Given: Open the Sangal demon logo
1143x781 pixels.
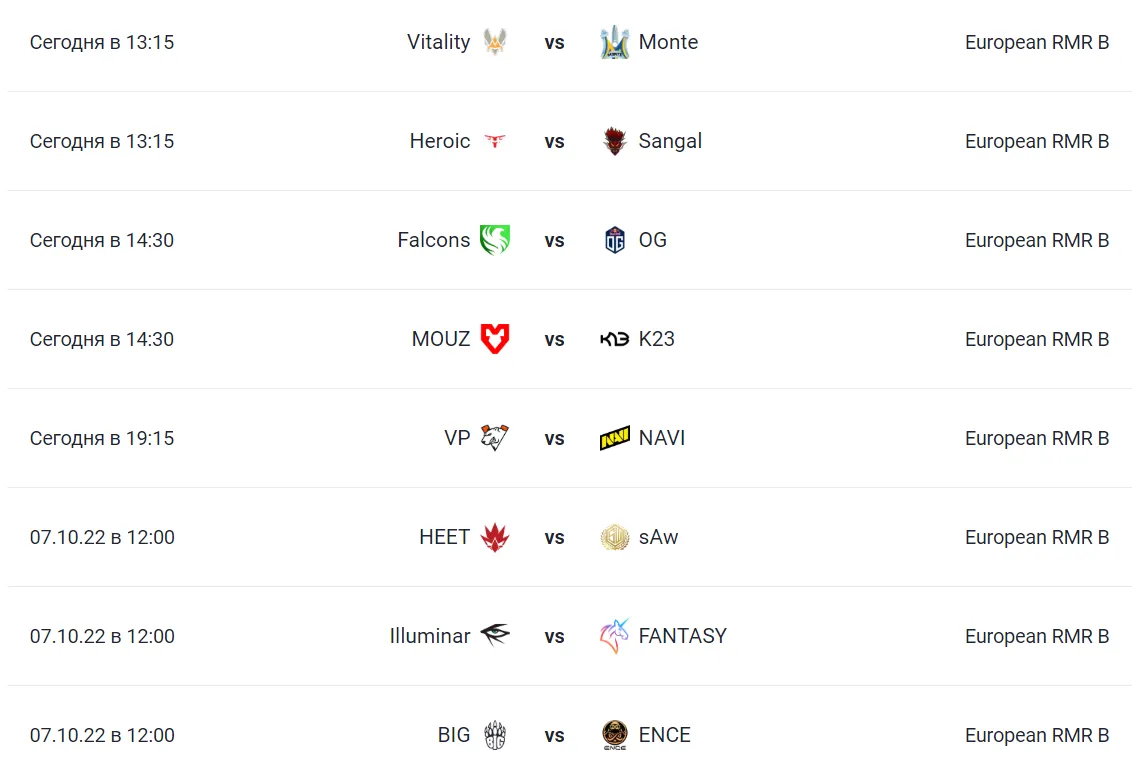Looking at the screenshot, I should coord(615,141).
